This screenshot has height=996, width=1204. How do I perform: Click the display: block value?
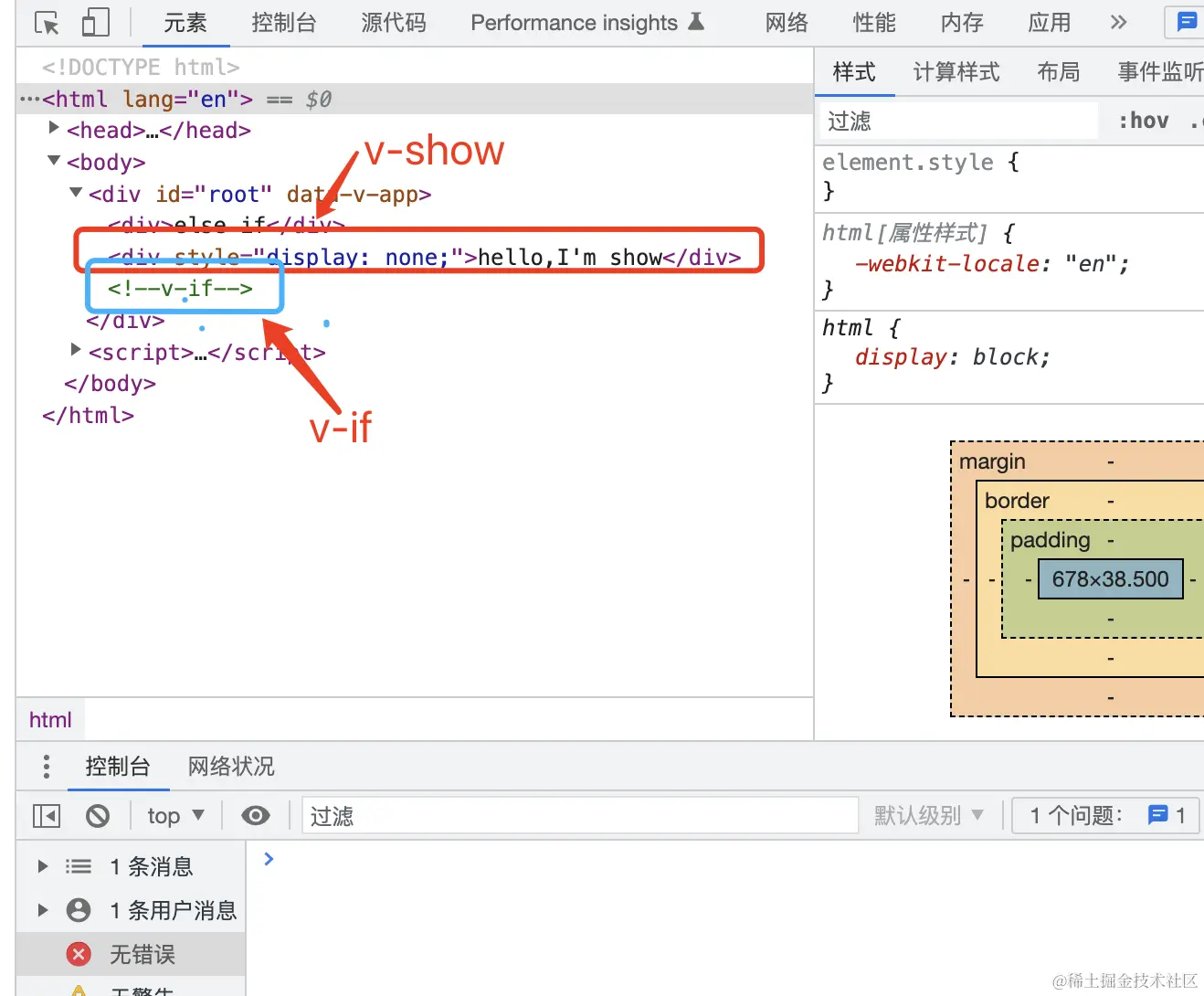tap(1010, 357)
